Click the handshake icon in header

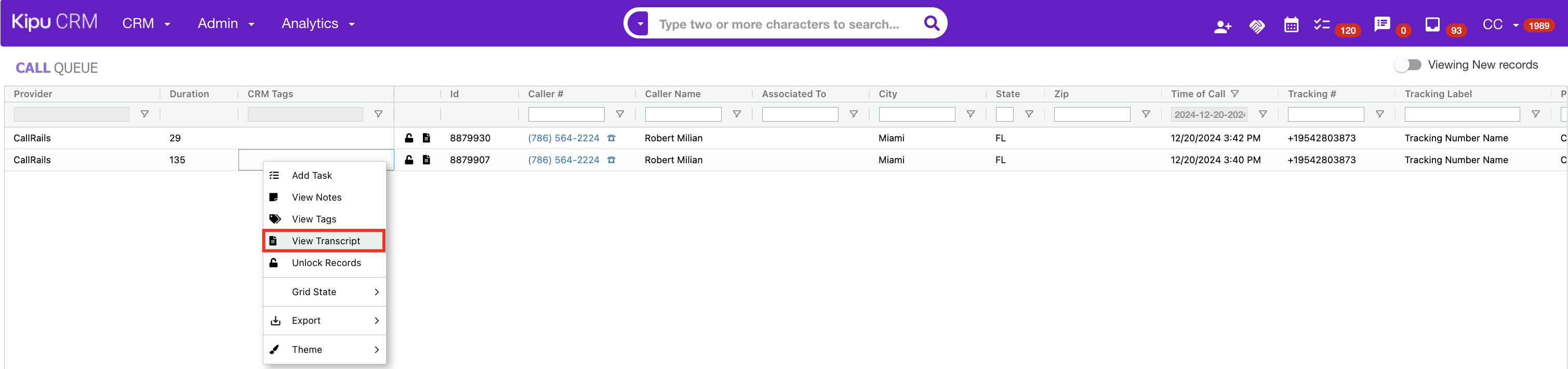coord(1256,26)
